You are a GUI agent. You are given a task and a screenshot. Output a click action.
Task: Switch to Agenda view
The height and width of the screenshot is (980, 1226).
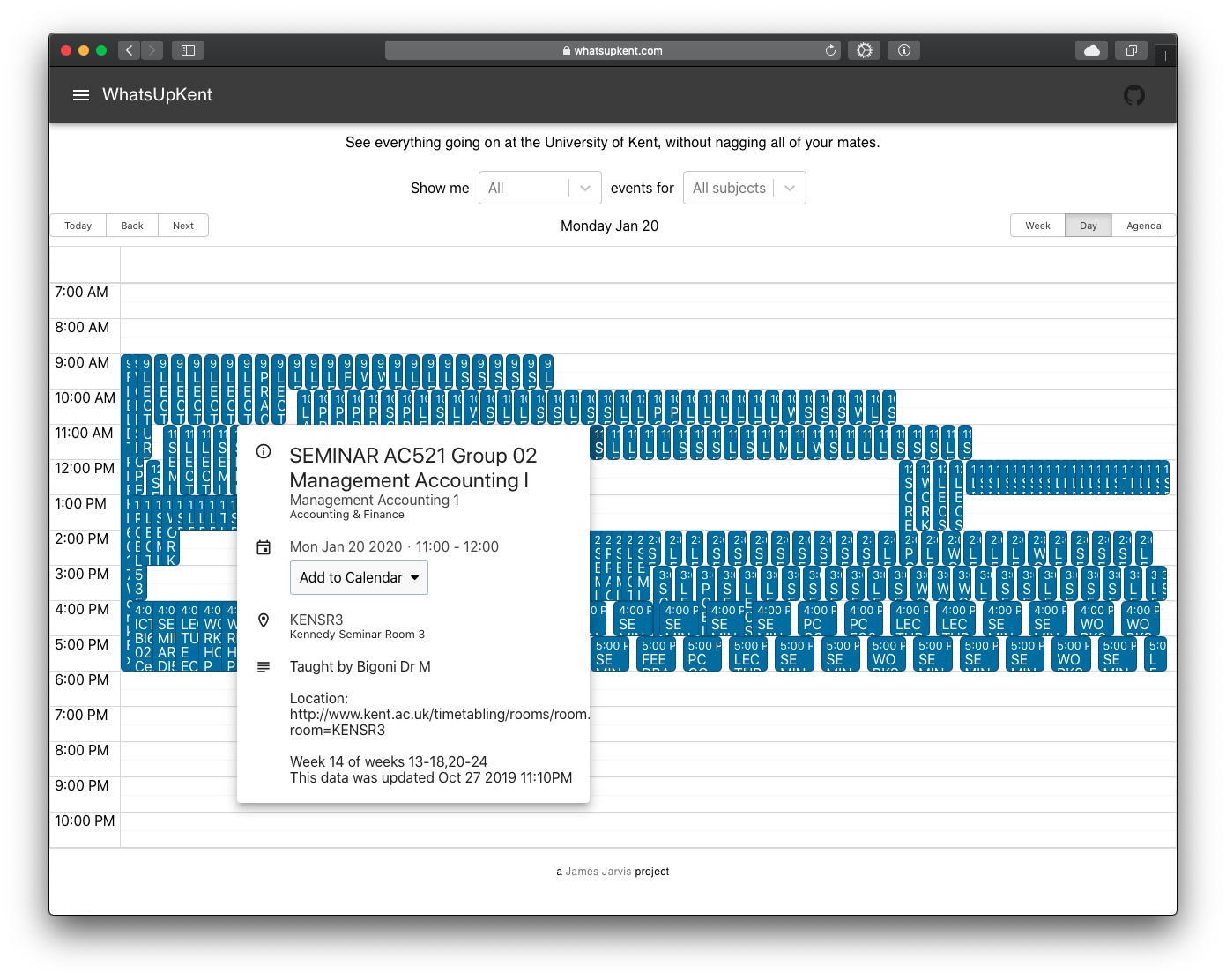point(1143,226)
